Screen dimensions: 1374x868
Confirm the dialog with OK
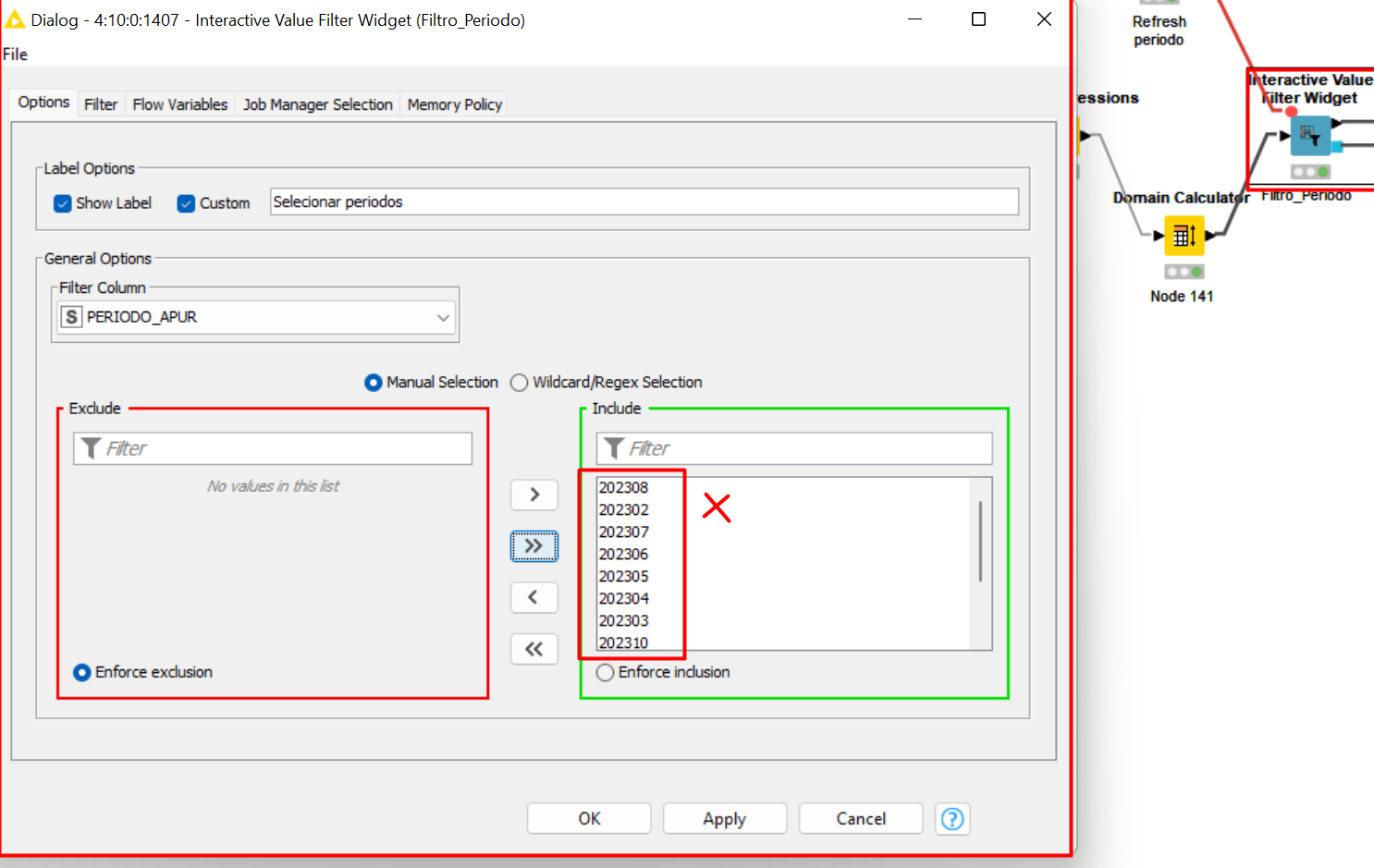[589, 819]
